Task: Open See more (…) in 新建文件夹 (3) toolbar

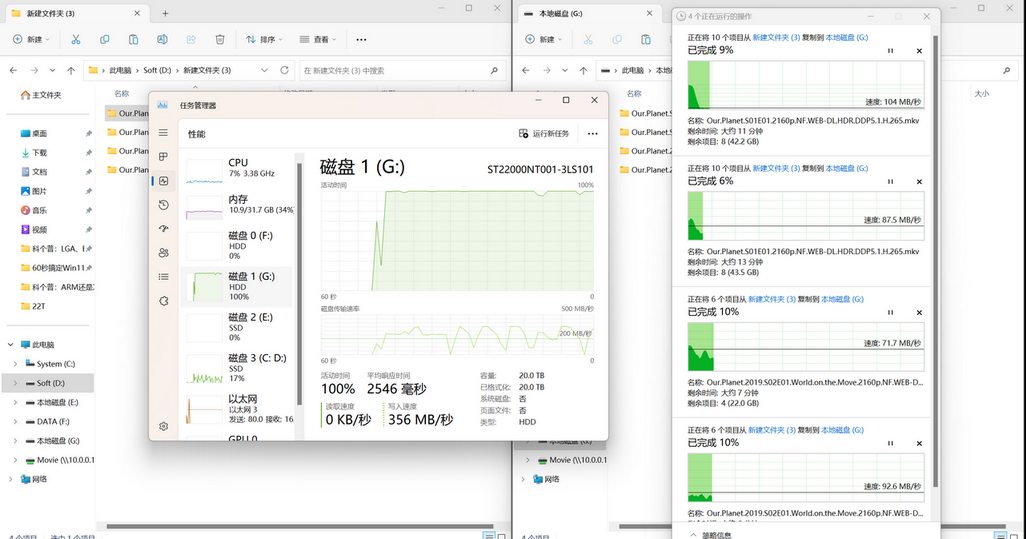Action: tap(361, 39)
